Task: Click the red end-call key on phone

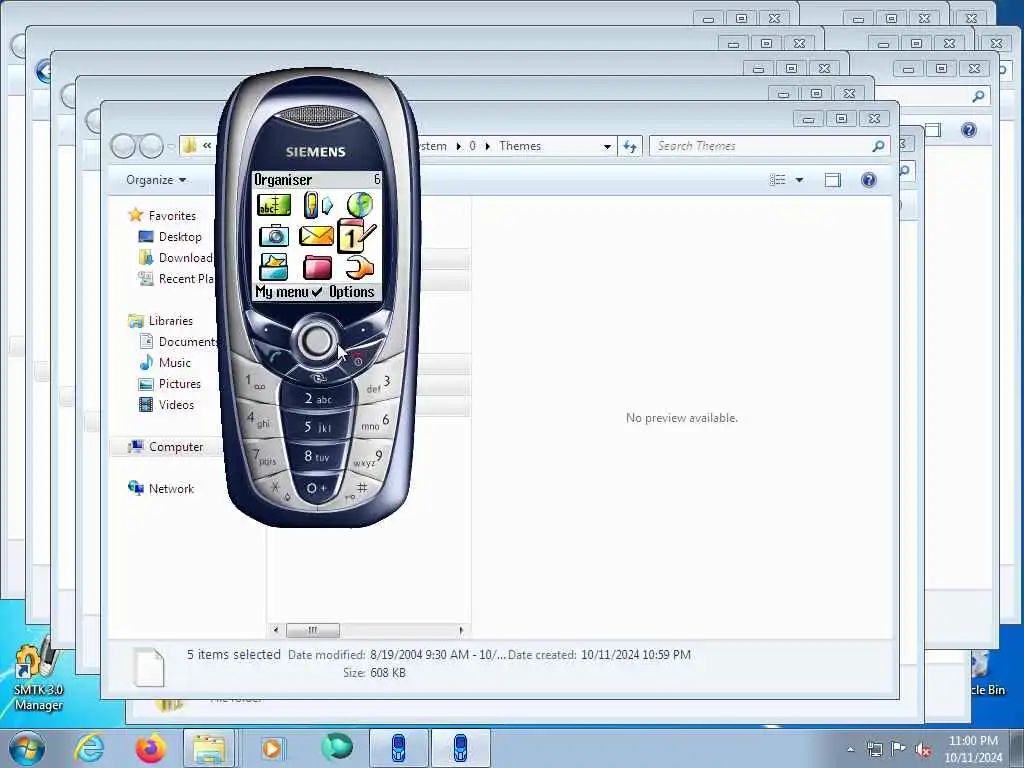Action: (x=358, y=359)
